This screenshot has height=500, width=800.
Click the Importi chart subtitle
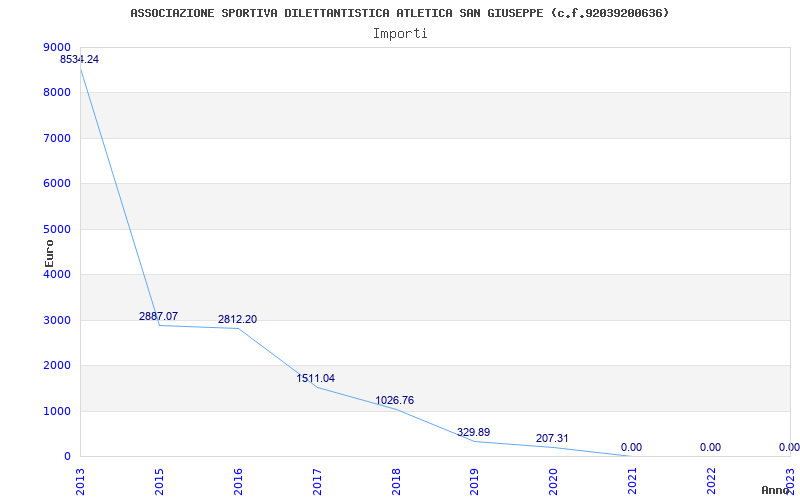pyautogui.click(x=400, y=34)
